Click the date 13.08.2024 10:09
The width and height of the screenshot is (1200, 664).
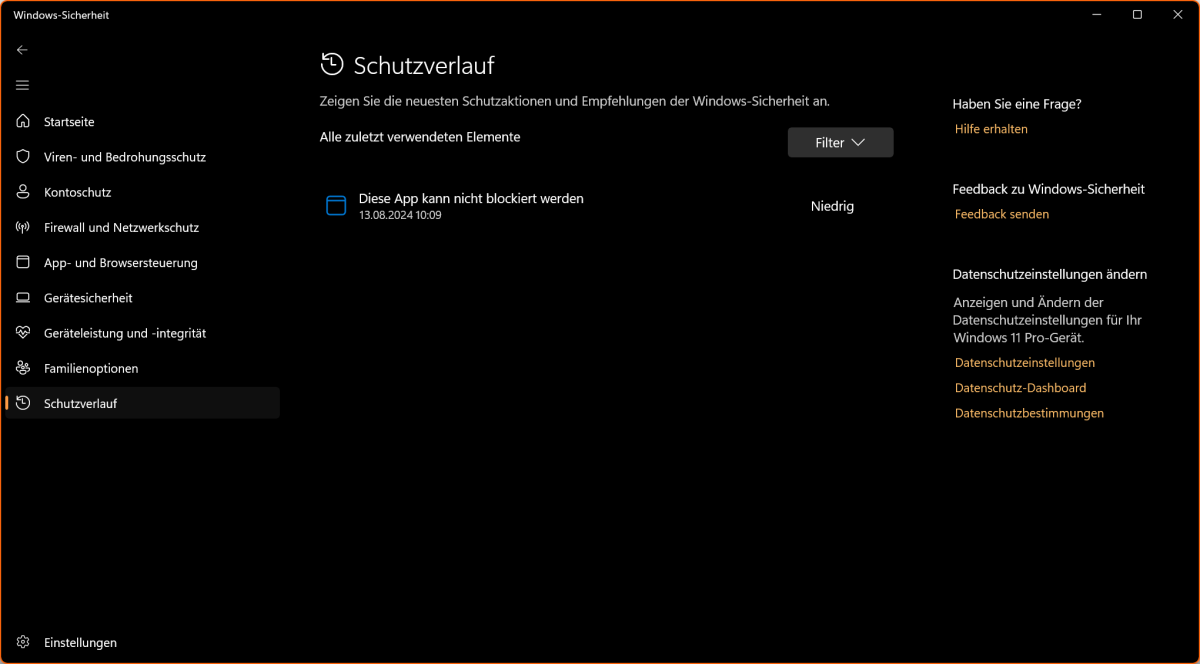pyautogui.click(x=400, y=215)
